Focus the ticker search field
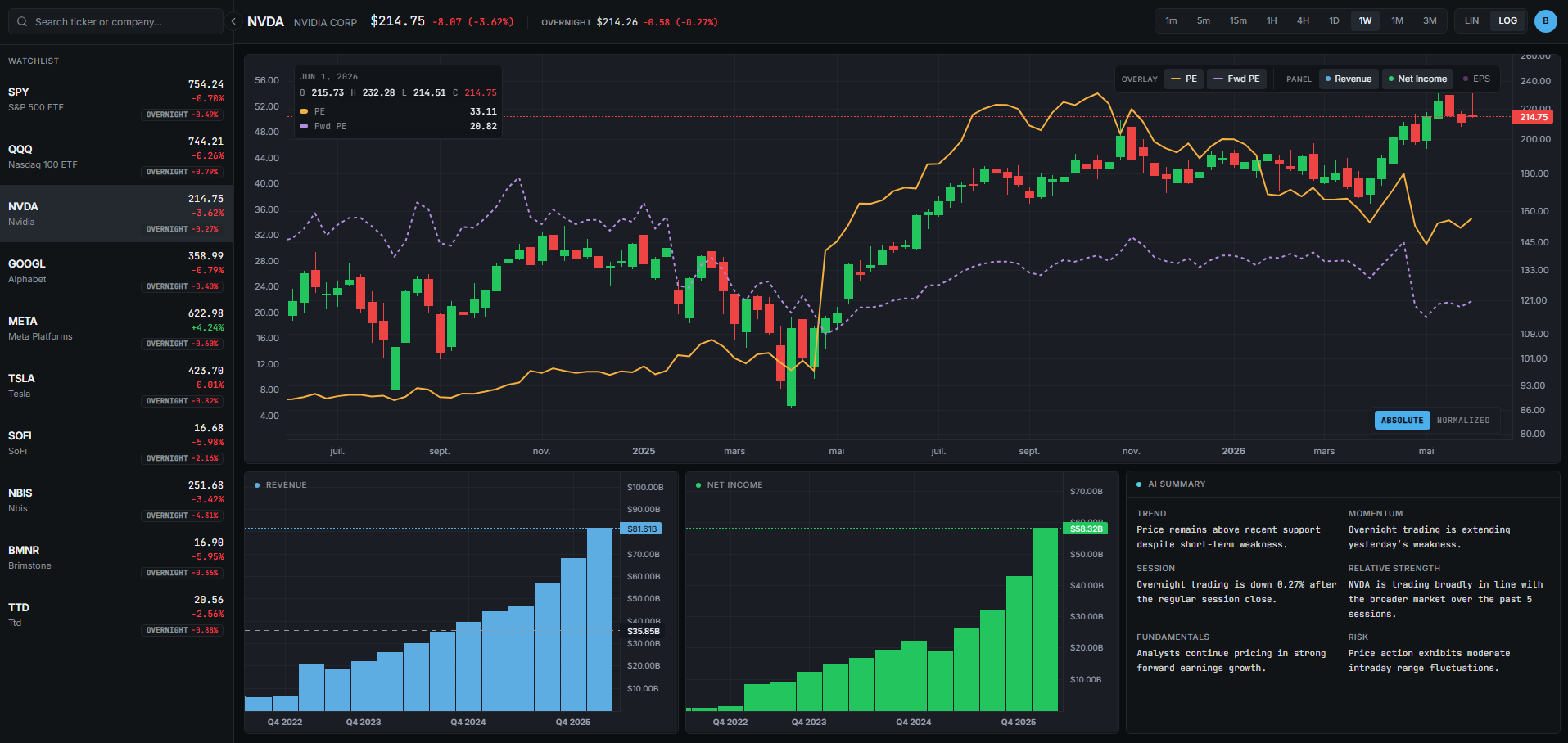1568x743 pixels. point(115,21)
